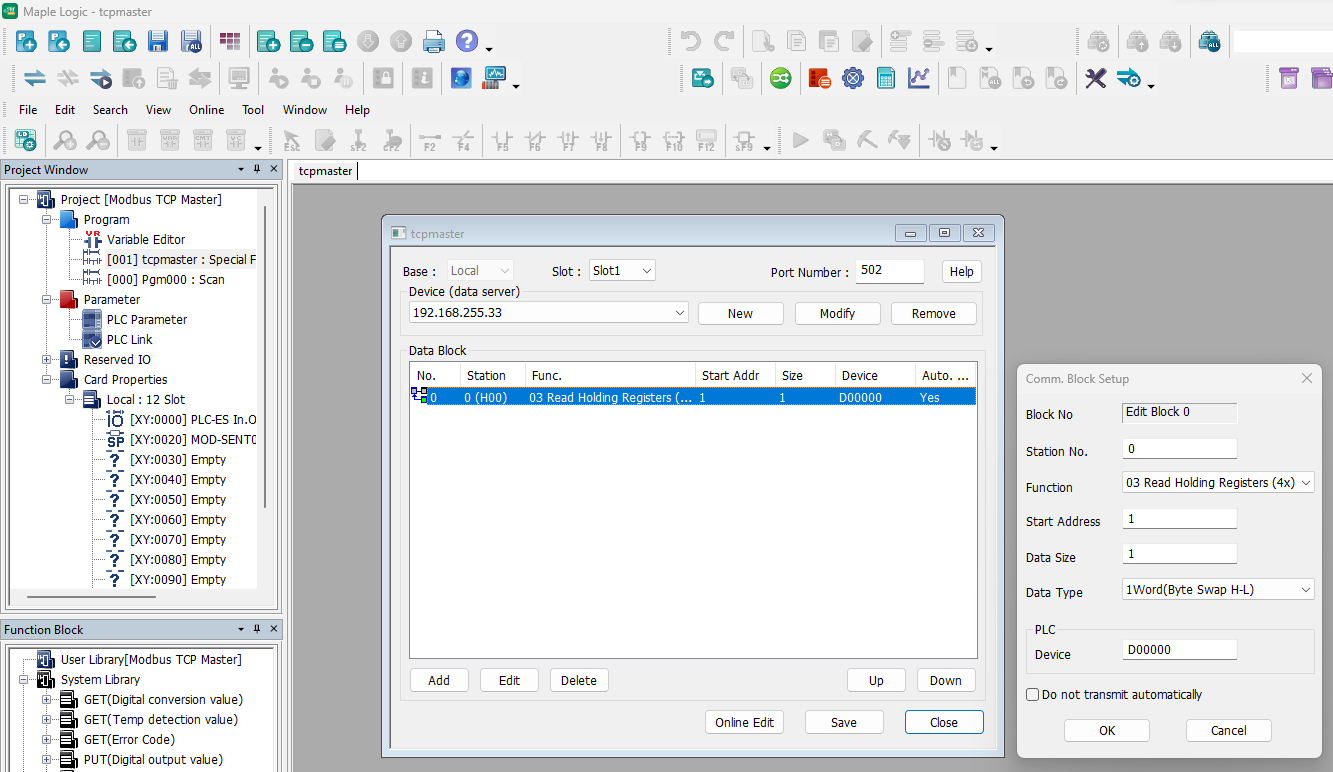This screenshot has width=1333, height=772.
Task: Click the crossed wrench and screwdriver icon
Action: (x=1096, y=78)
